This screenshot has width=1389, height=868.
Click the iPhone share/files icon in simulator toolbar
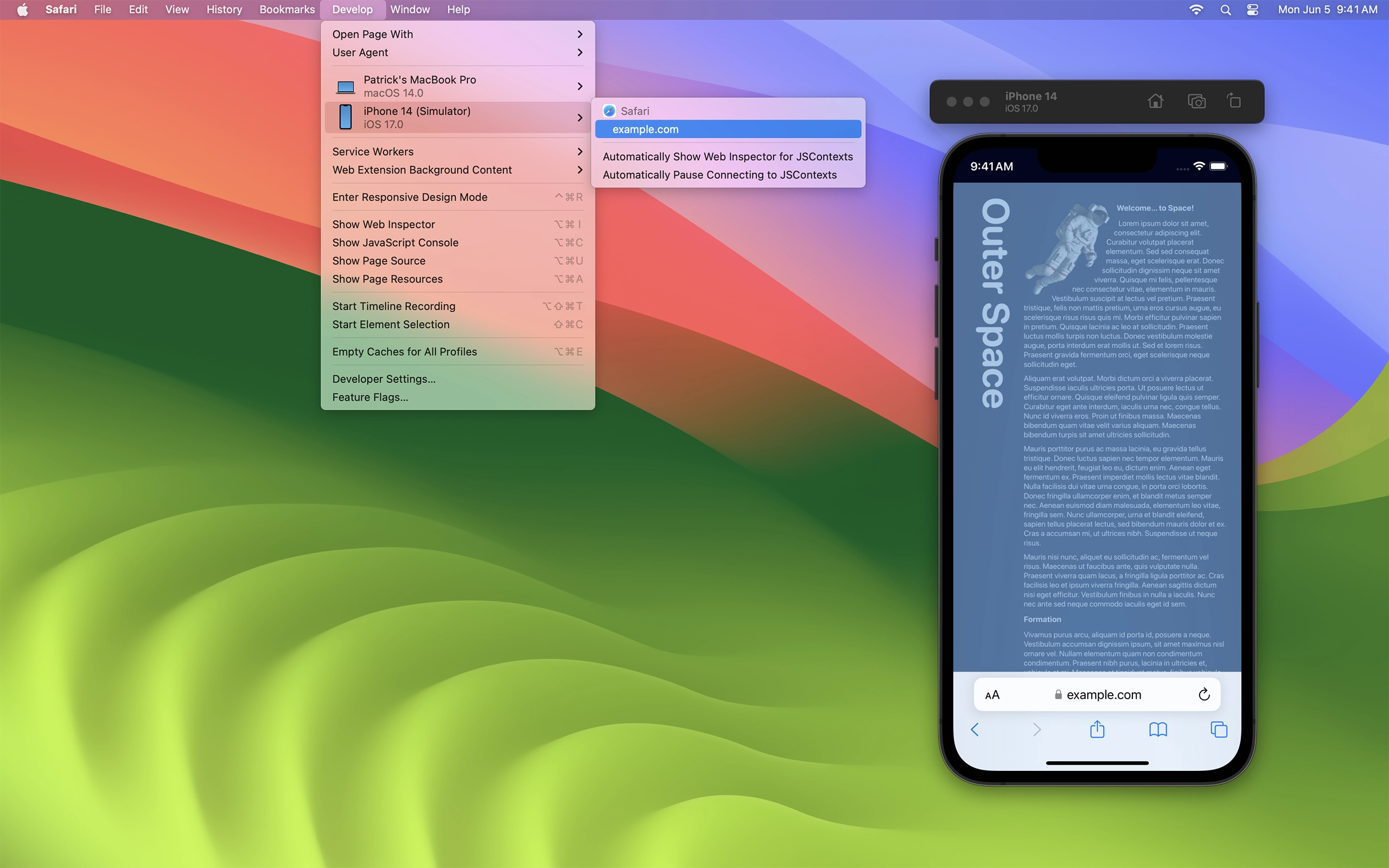pyautogui.click(x=1233, y=101)
